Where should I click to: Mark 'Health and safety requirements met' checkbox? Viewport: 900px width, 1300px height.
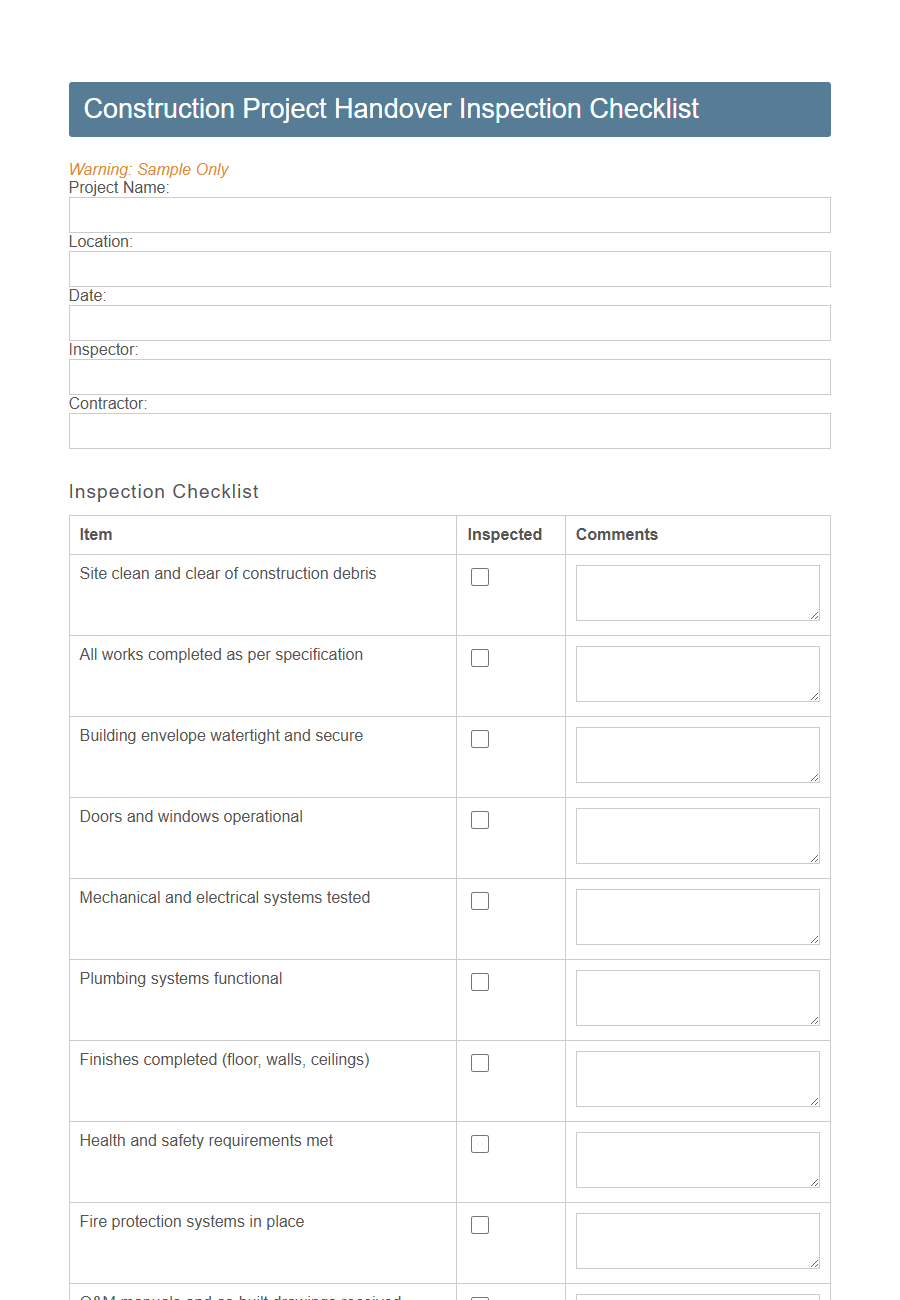tap(480, 1144)
